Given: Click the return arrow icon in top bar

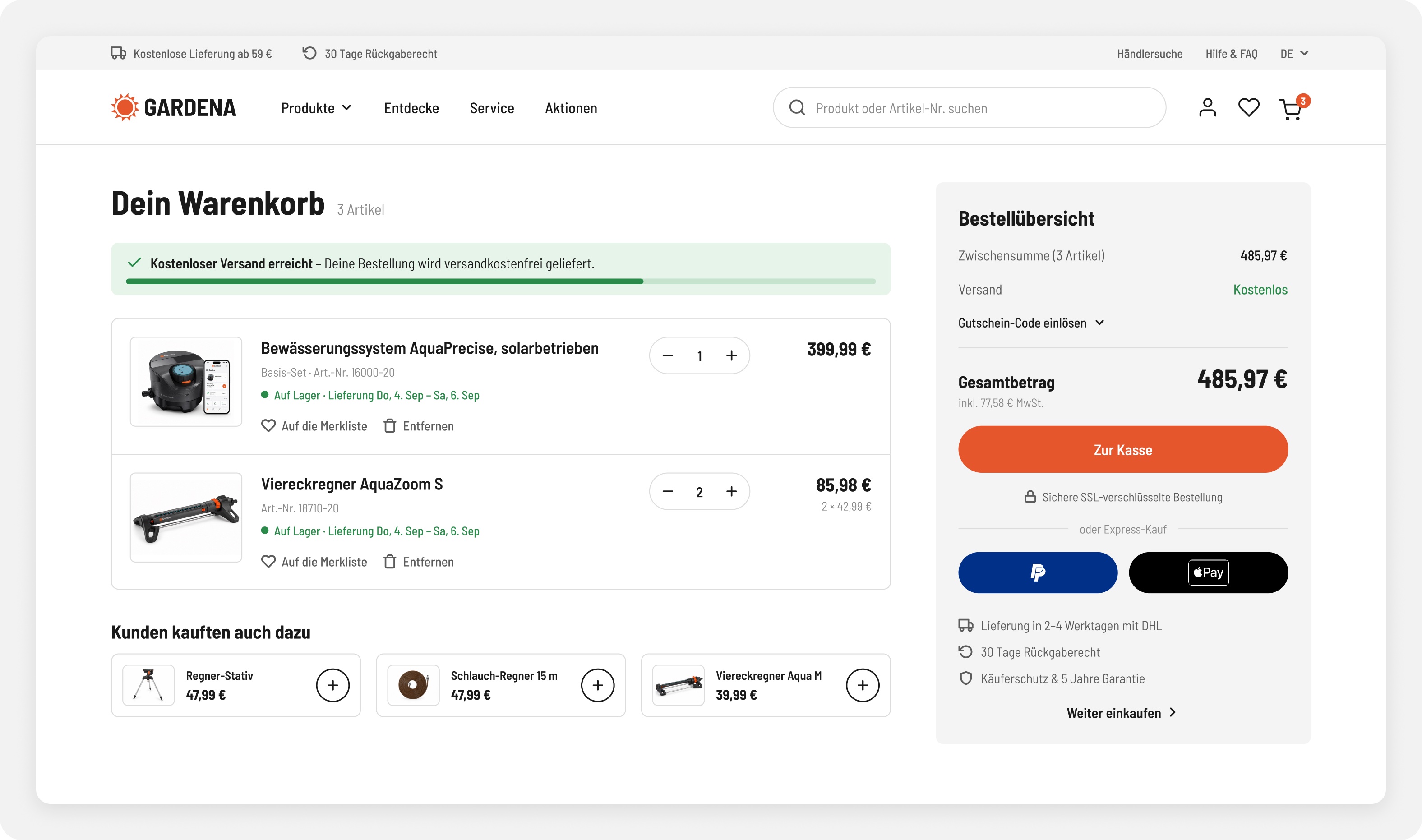Looking at the screenshot, I should pyautogui.click(x=309, y=53).
